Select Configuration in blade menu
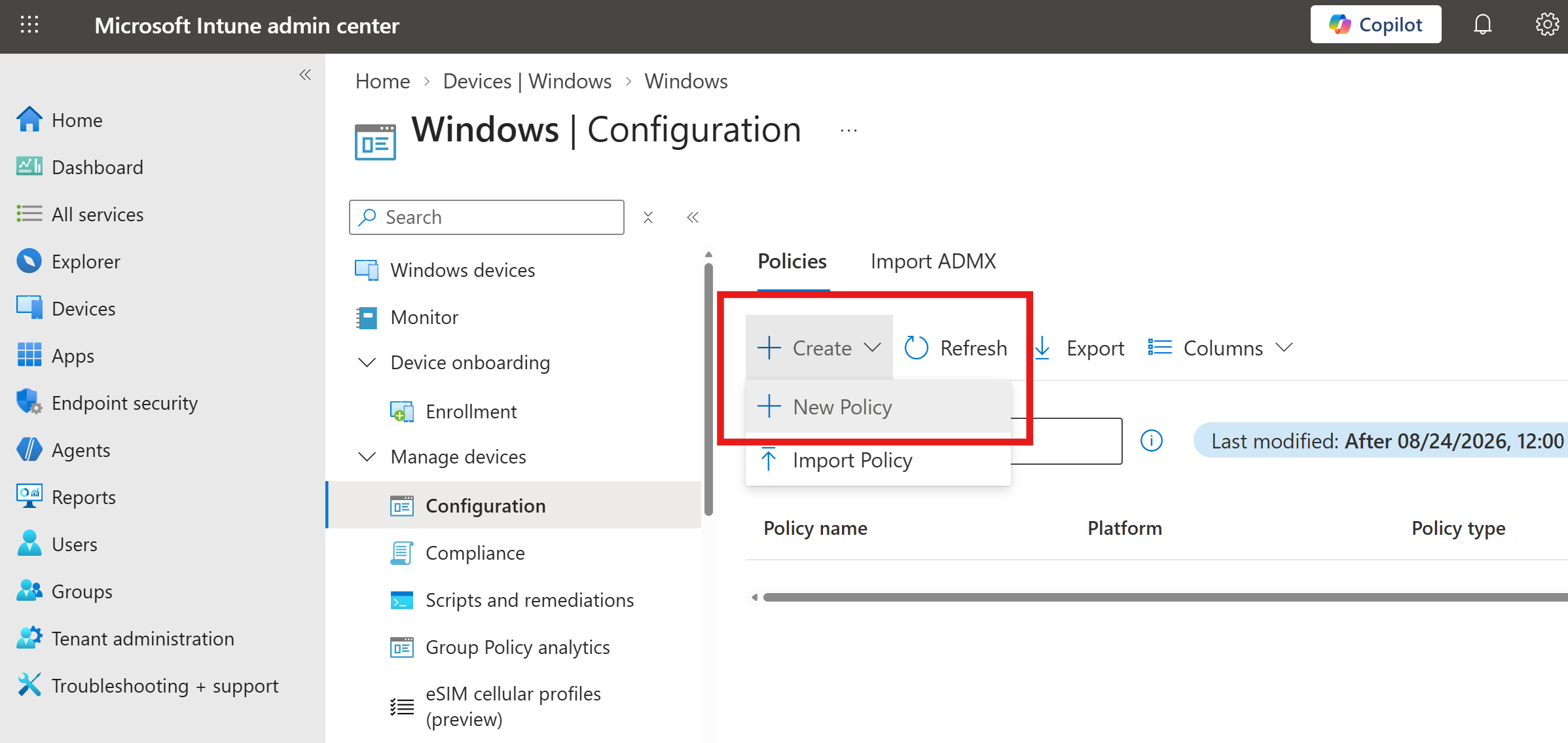1568x743 pixels. click(514, 505)
